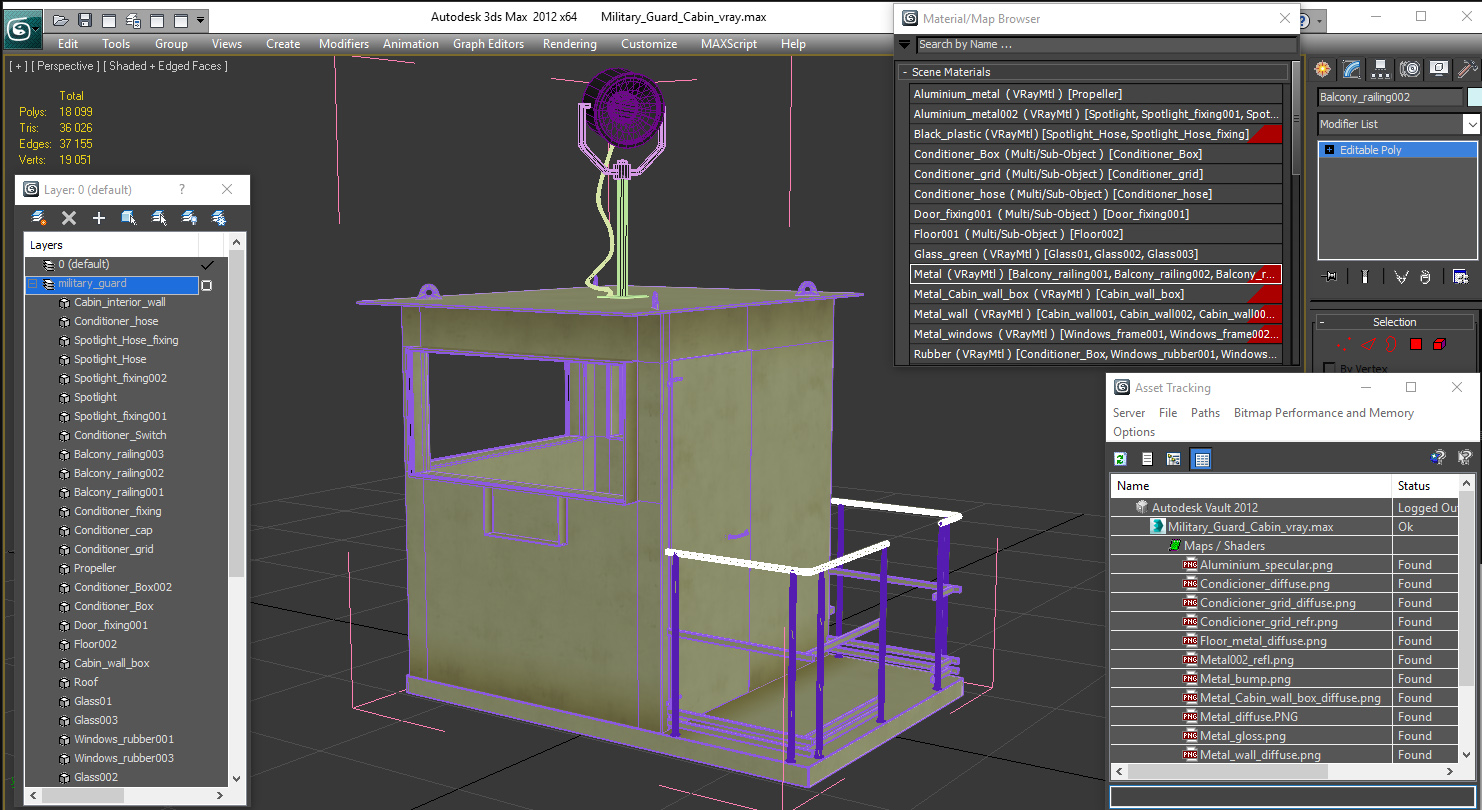Click the Balcony_railing002 object name field
1482x810 pixels.
(x=1389, y=97)
